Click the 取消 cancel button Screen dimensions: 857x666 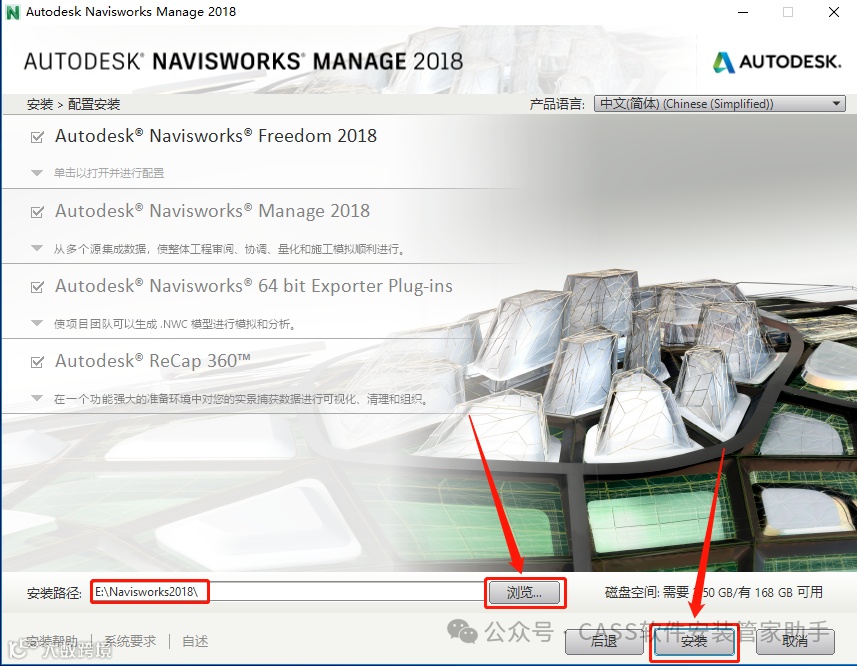[795, 640]
